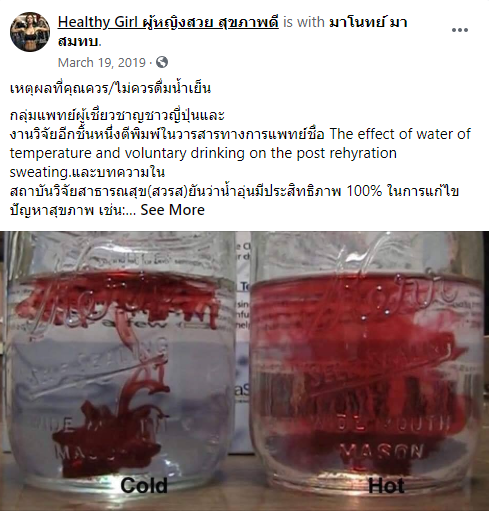Click the second line of the tagged name, สมทบ

click(79, 42)
